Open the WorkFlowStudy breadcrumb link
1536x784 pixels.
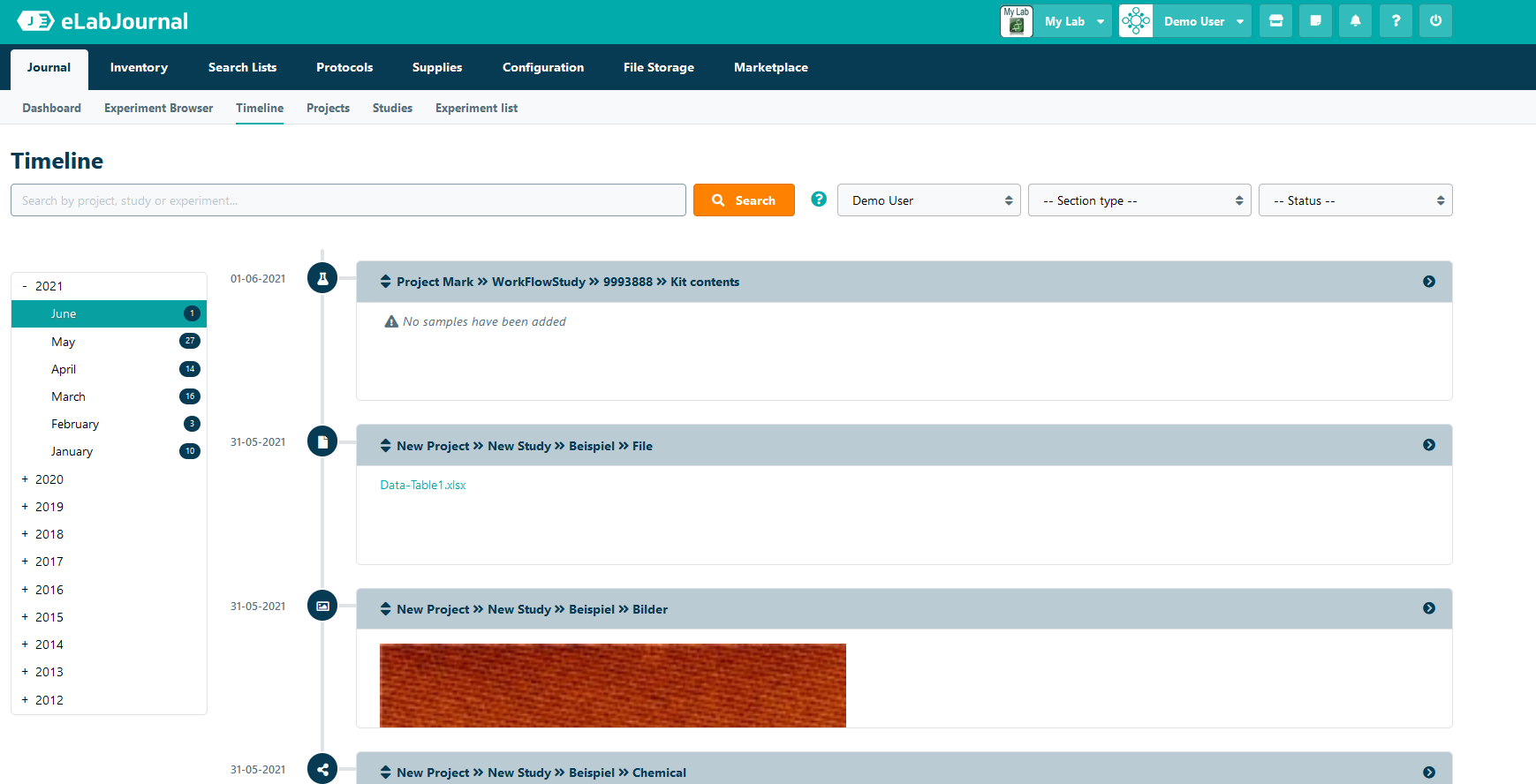[539, 282]
